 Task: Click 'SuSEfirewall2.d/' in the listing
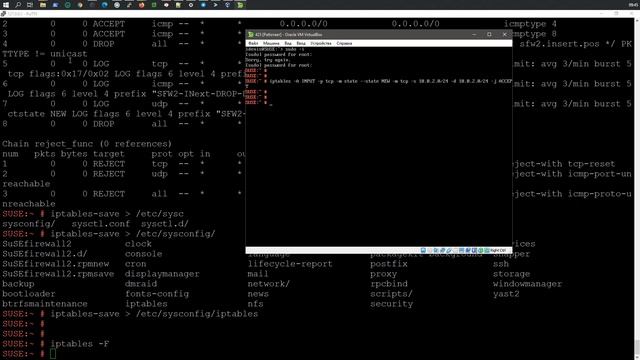pyautogui.click(x=45, y=254)
